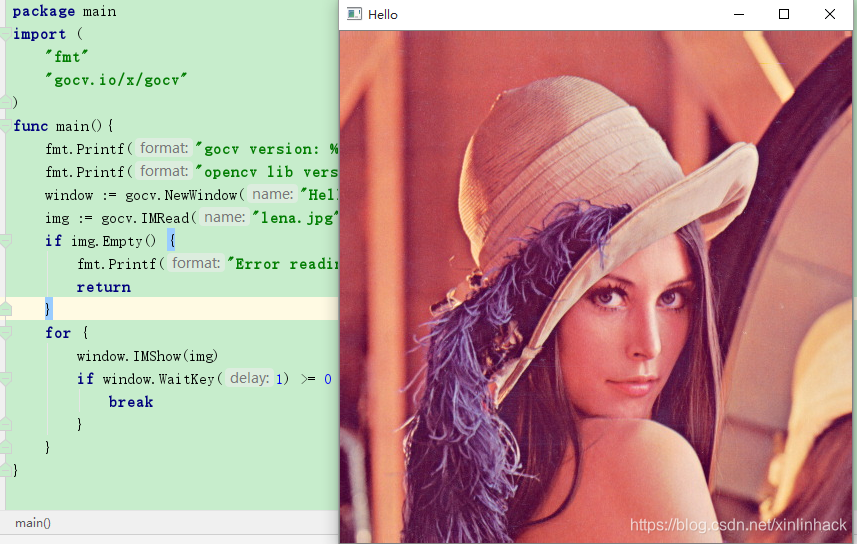
Task: Click the "fmt" import string
Action: (66, 57)
